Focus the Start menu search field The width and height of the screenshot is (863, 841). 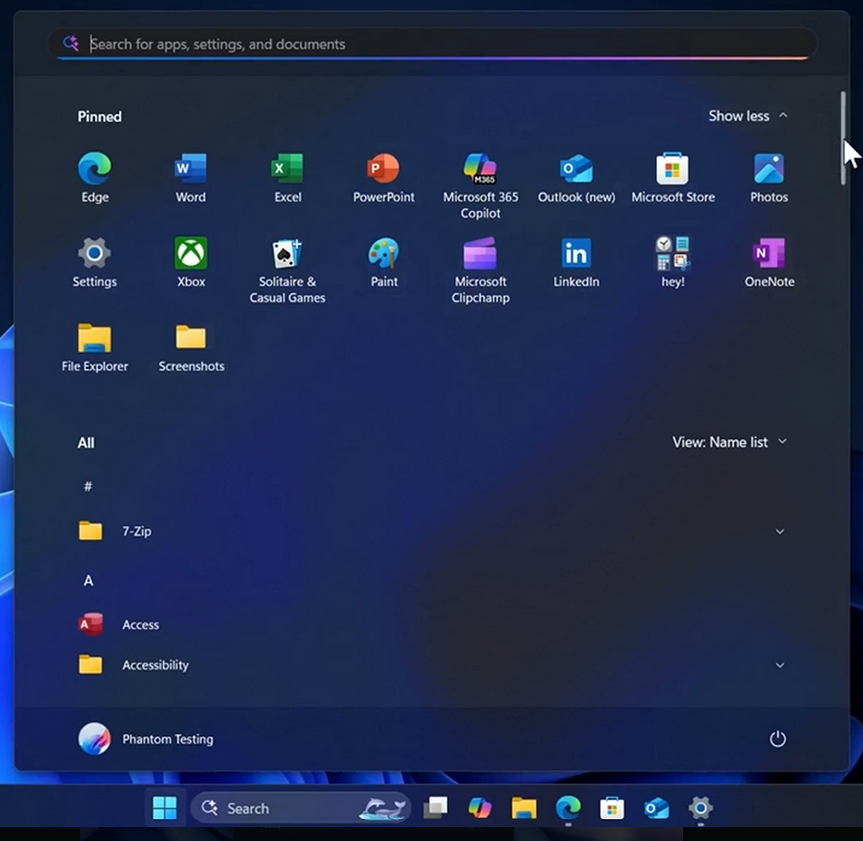point(432,44)
